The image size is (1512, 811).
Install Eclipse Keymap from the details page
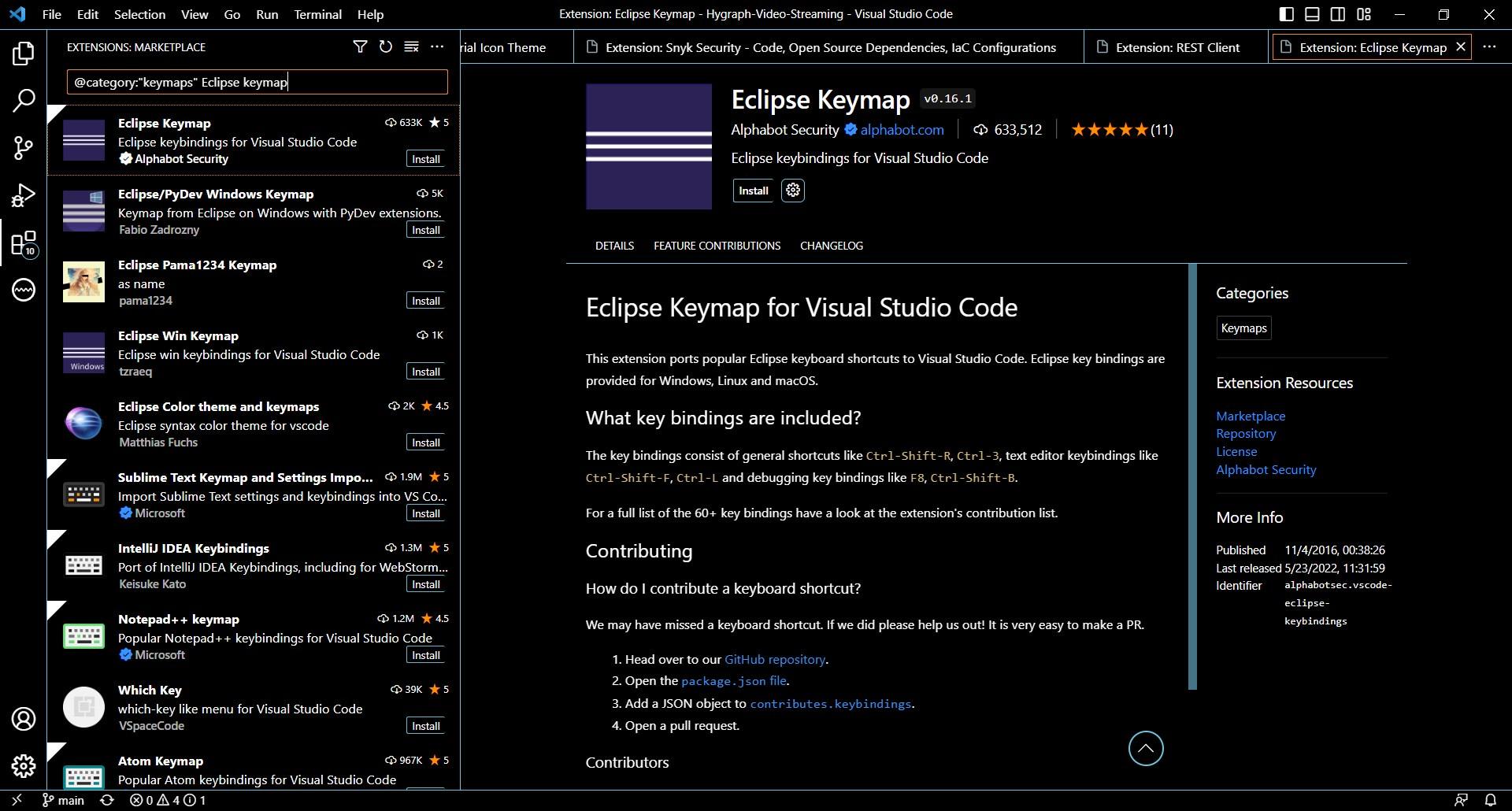coord(753,191)
